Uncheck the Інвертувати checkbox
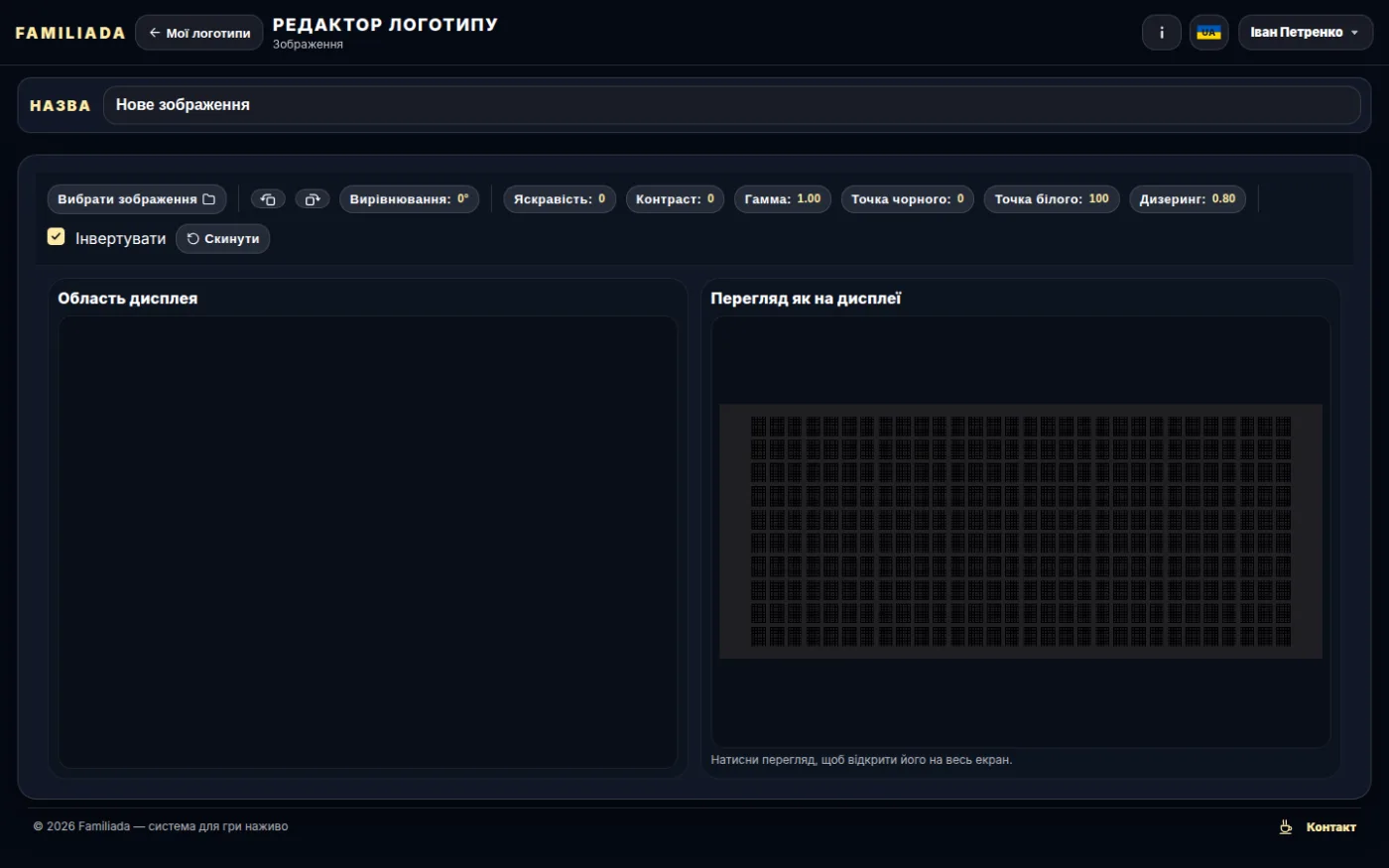 point(57,236)
